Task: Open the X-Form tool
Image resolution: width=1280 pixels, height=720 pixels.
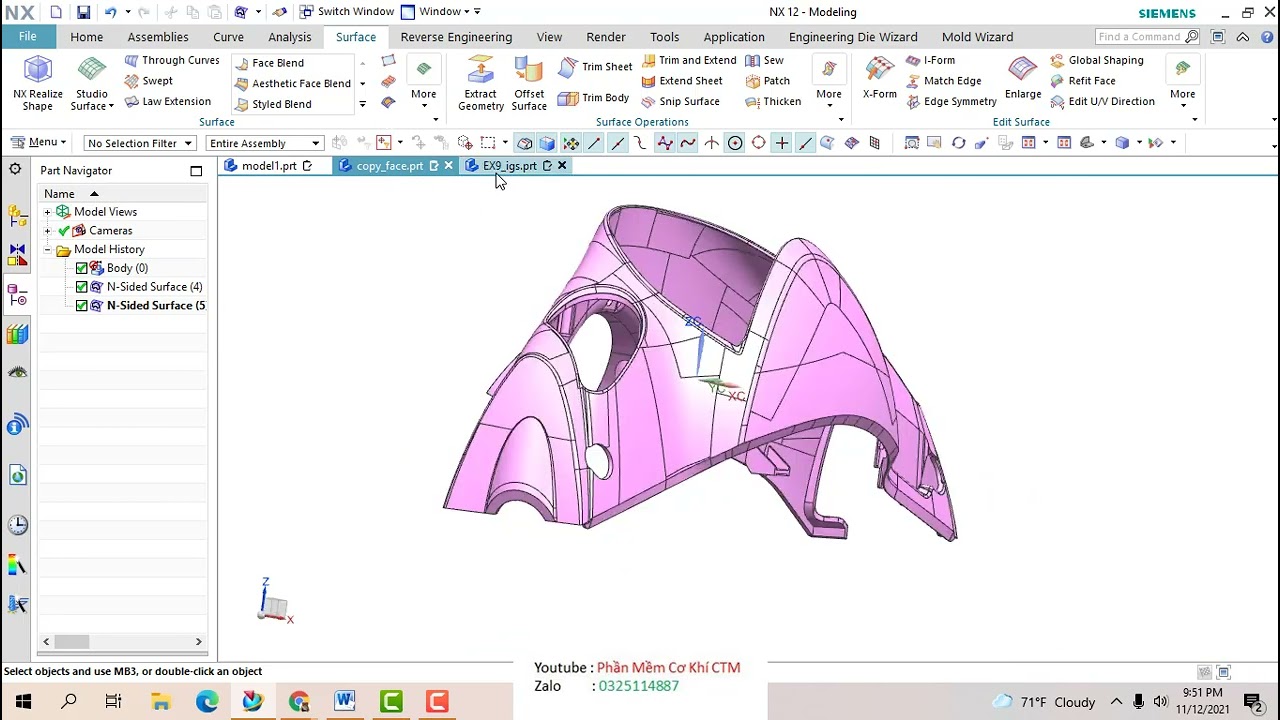Action: point(880,78)
